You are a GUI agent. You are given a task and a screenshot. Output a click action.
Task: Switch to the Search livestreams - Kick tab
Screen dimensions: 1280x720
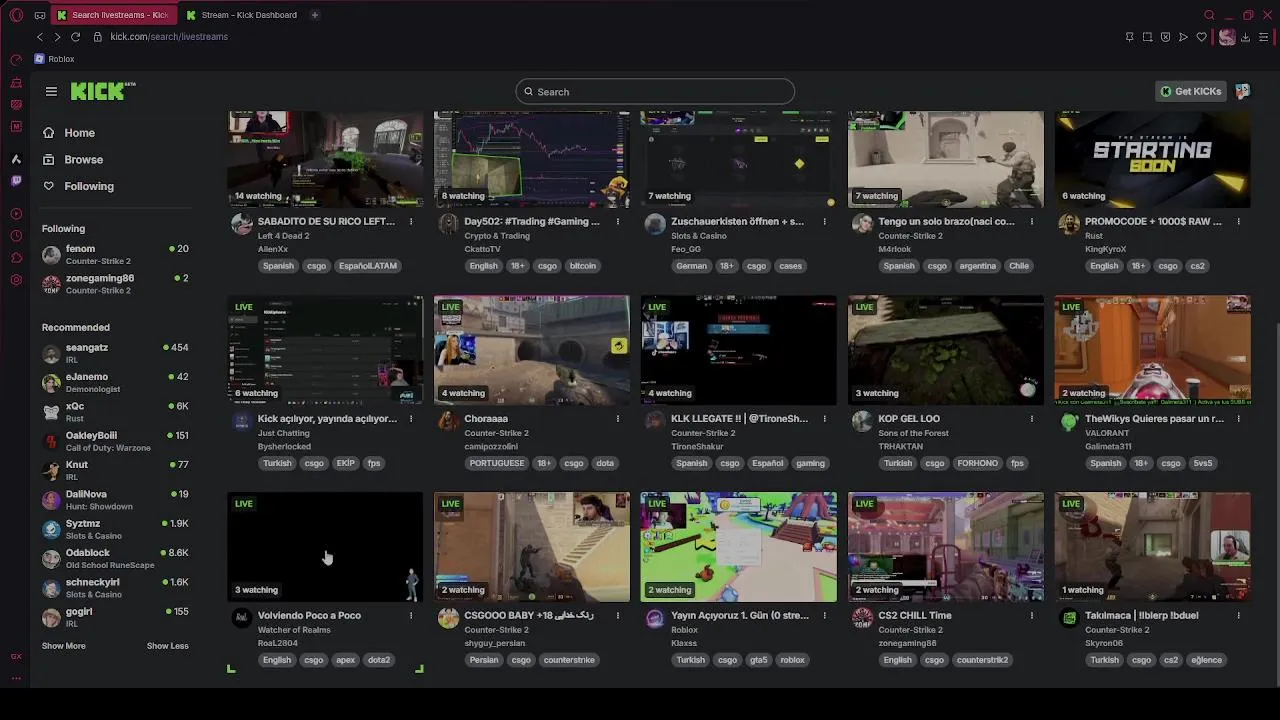[112, 15]
